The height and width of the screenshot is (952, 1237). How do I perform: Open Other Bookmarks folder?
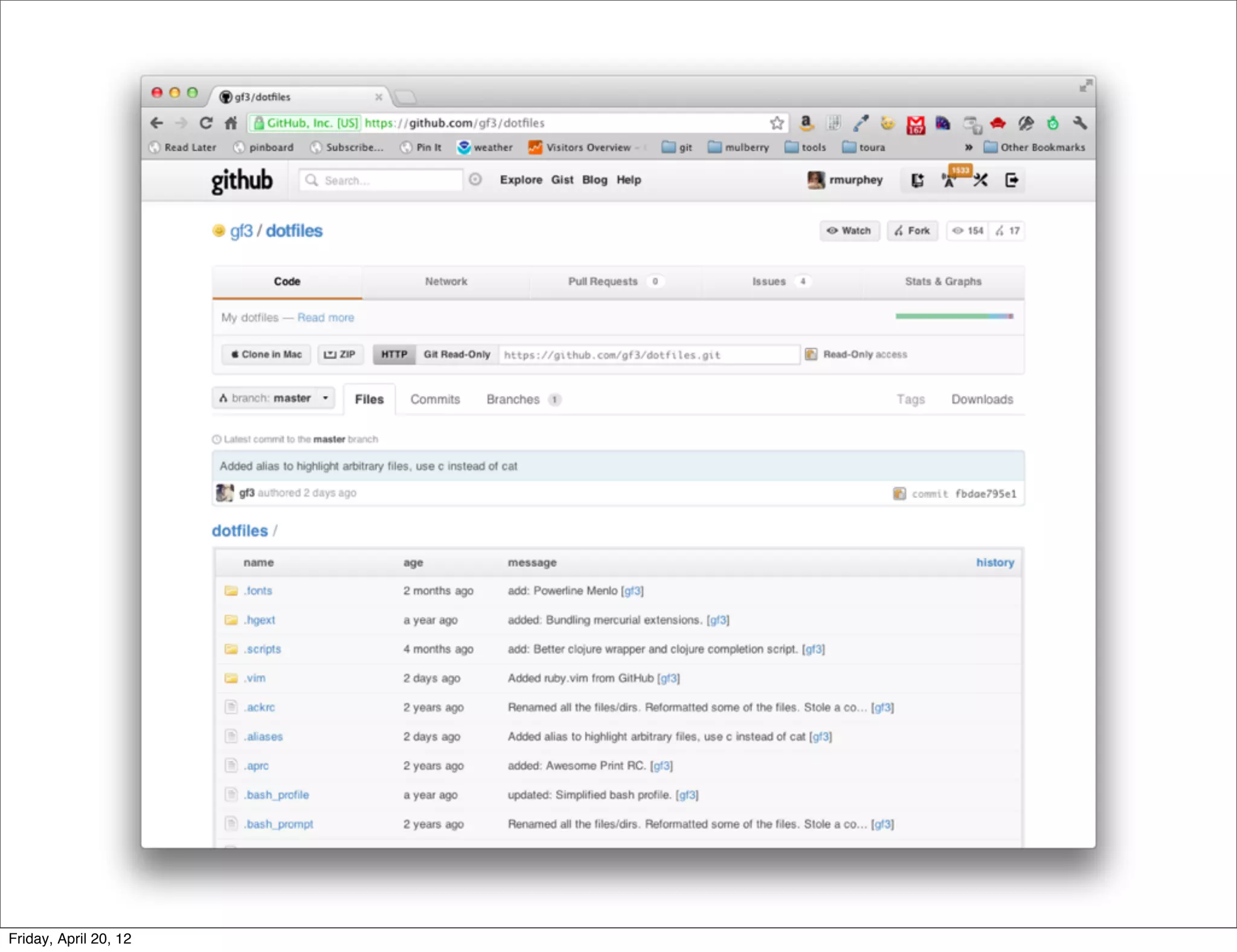[1035, 147]
